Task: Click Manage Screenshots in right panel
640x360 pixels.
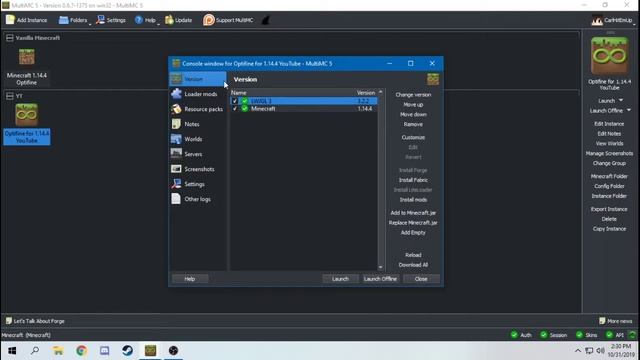Action: click(x=609, y=153)
